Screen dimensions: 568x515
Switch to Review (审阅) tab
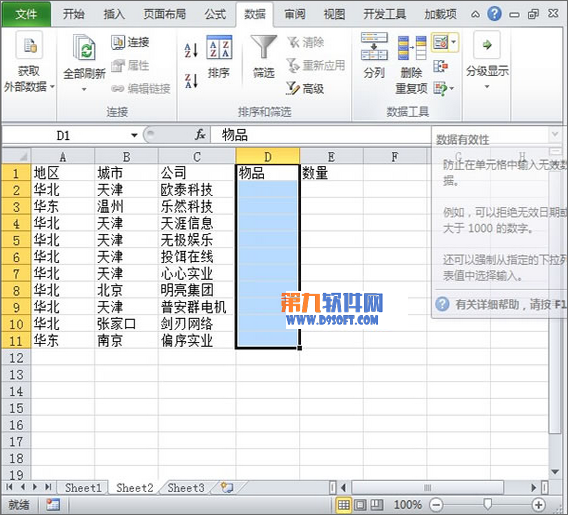coord(295,14)
